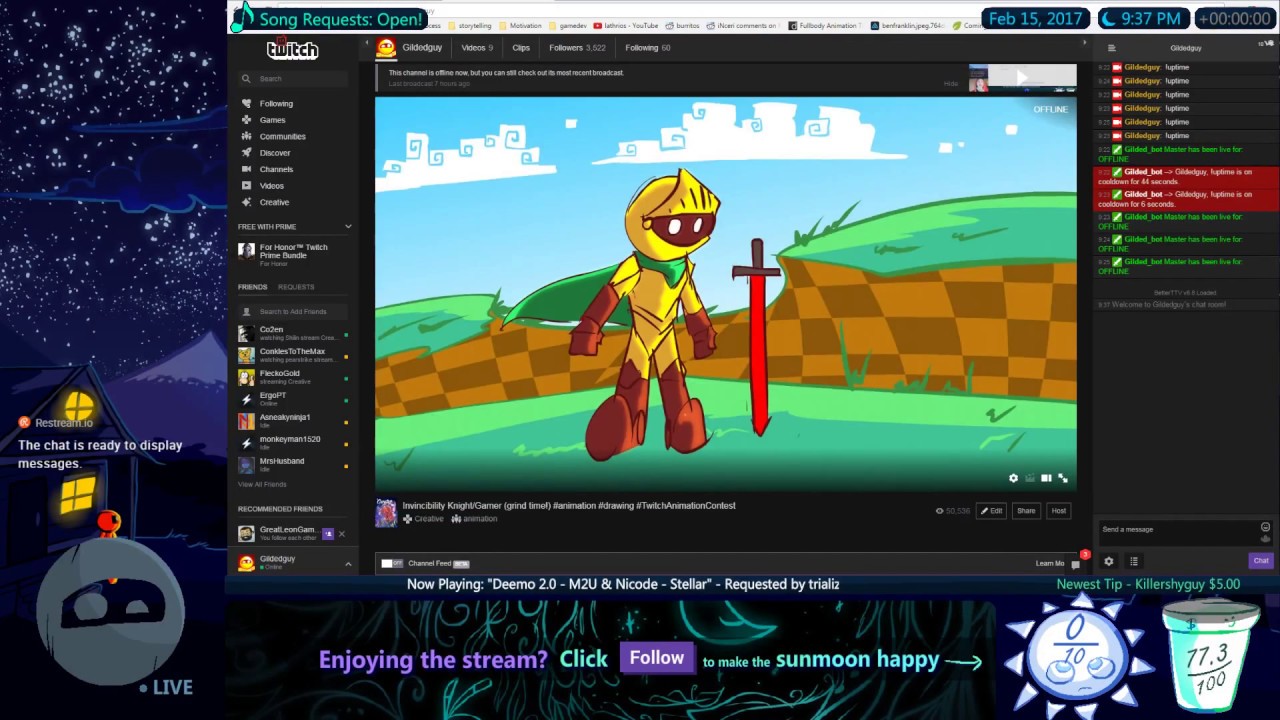Toggle fullscreen on the video player
1280x720 pixels.
click(x=1063, y=479)
